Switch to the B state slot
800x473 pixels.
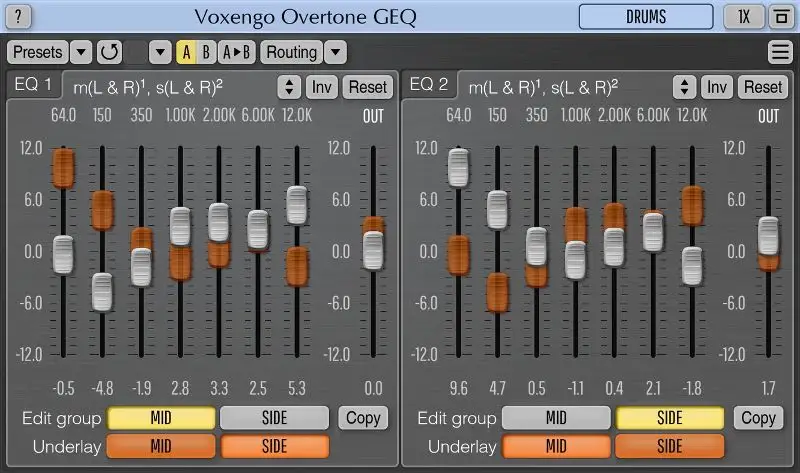click(x=206, y=52)
